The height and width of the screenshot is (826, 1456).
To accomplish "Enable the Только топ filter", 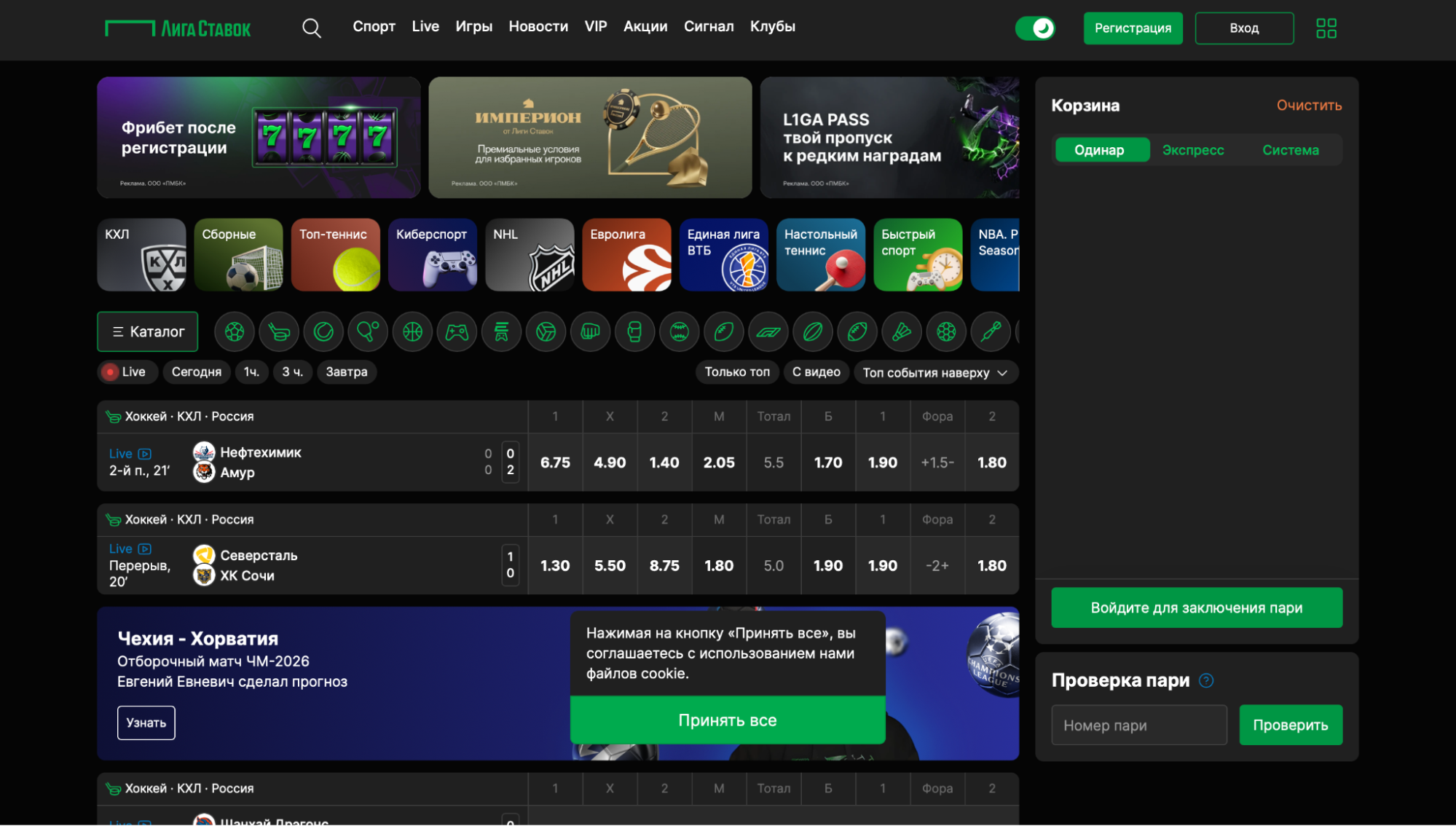I will [x=737, y=372].
